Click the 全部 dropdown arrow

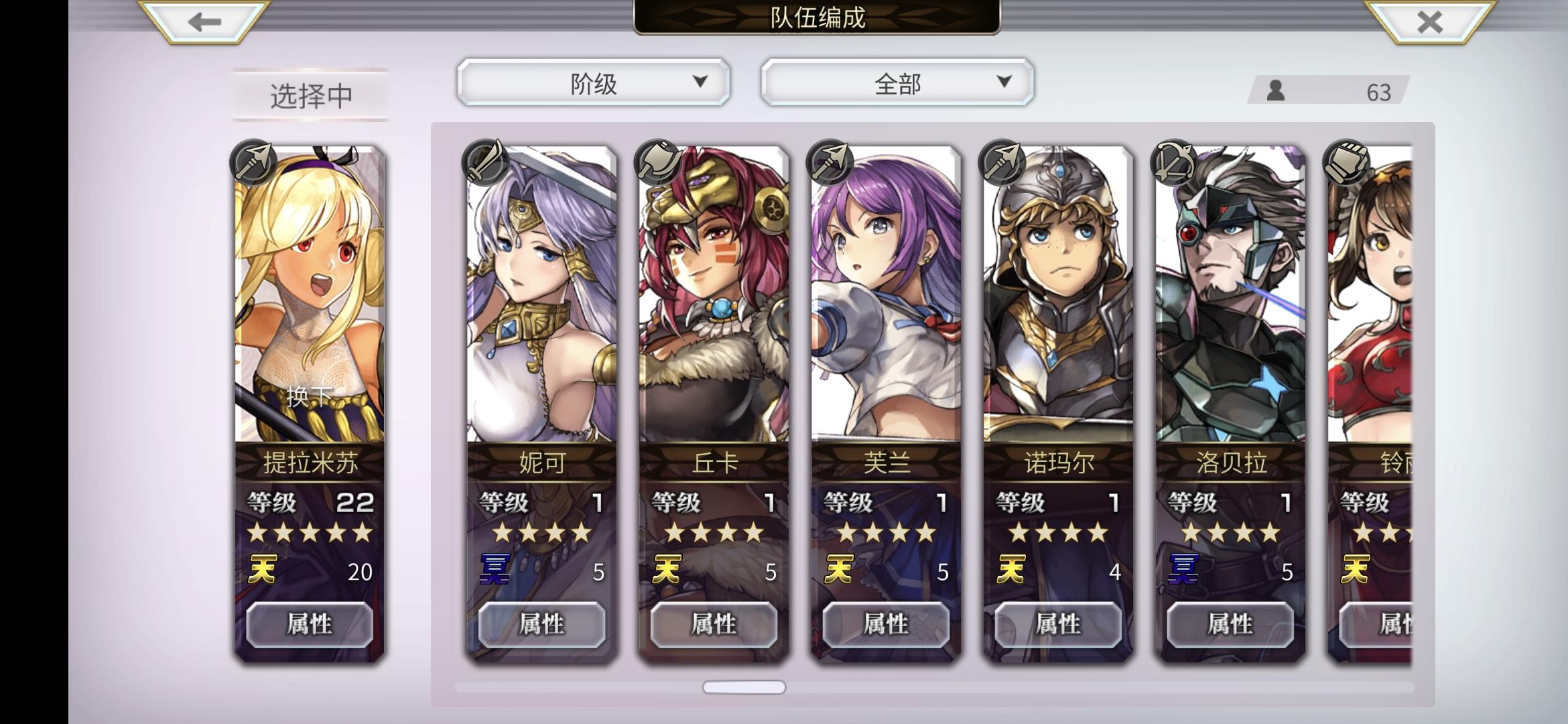pyautogui.click(x=1004, y=81)
